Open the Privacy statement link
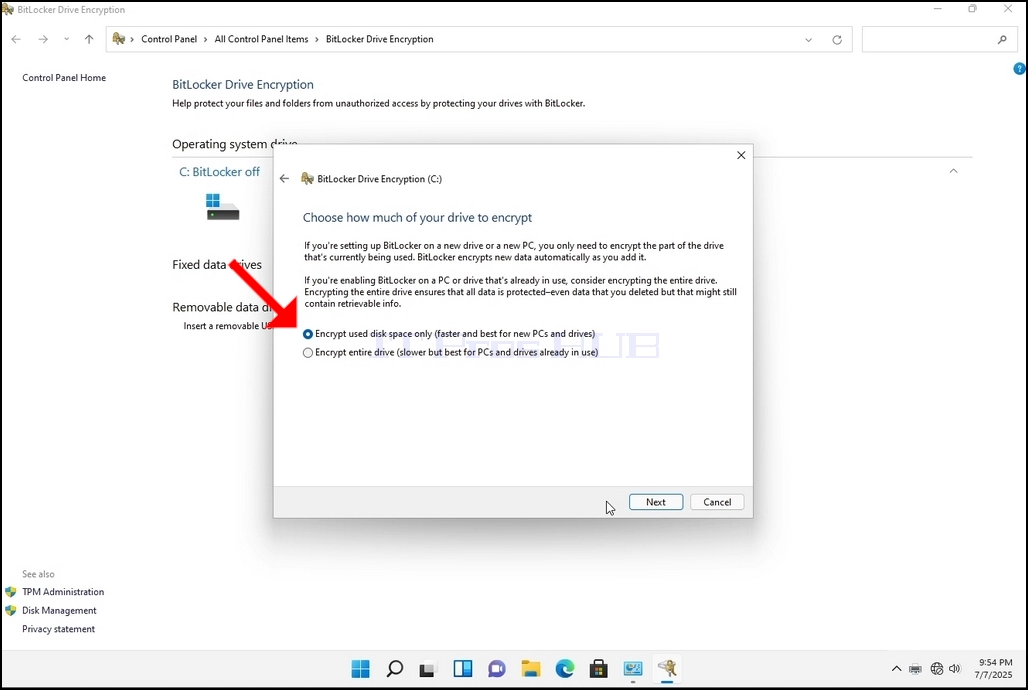Viewport: 1028px width, 690px height. tap(58, 629)
